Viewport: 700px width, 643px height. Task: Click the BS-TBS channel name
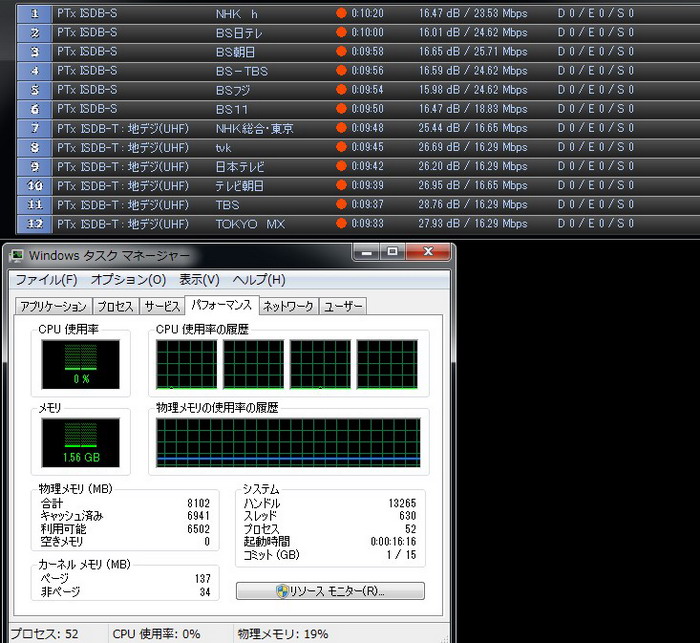point(242,71)
